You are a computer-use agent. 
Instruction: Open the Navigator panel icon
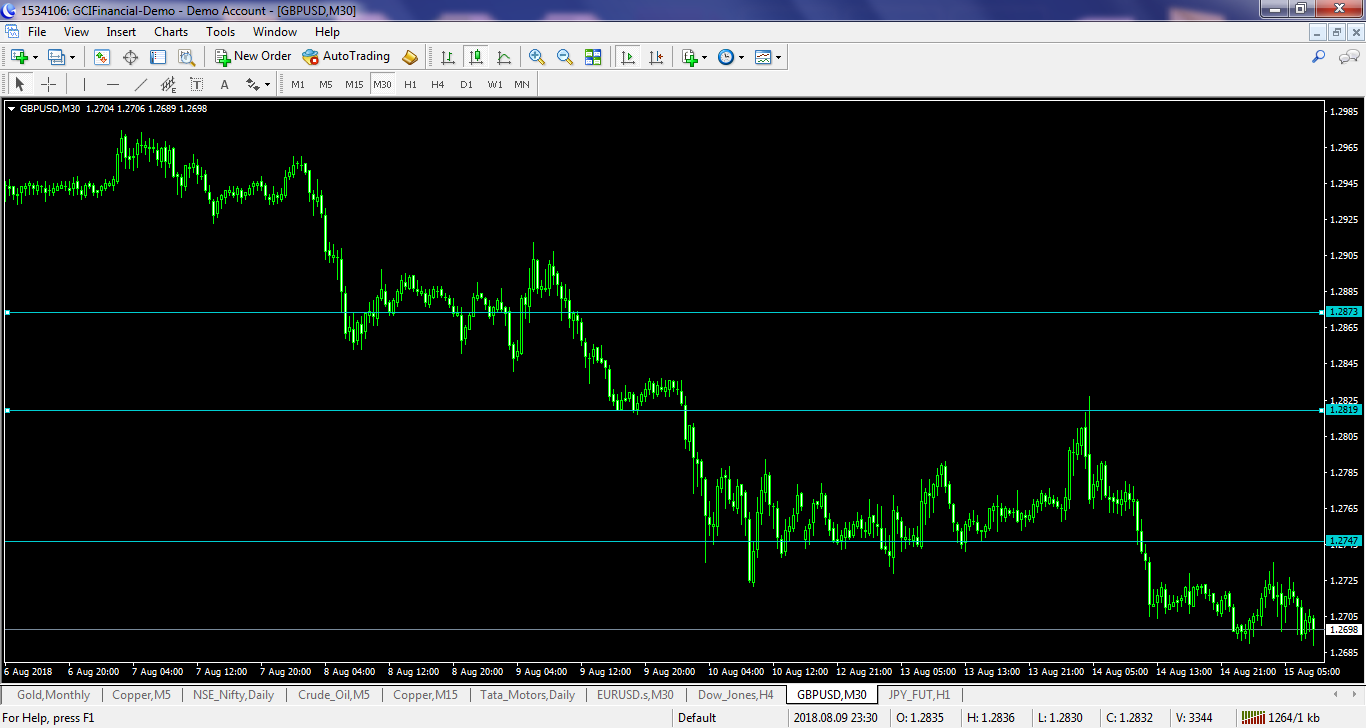(x=158, y=57)
